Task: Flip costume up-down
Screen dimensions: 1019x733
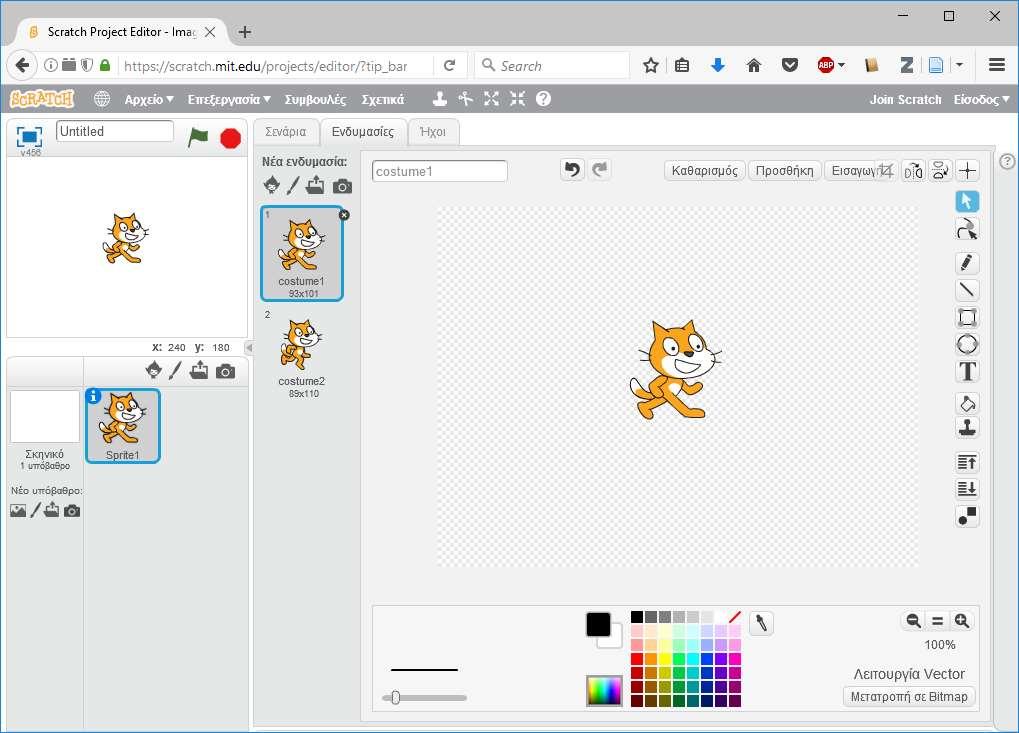Action: click(940, 171)
